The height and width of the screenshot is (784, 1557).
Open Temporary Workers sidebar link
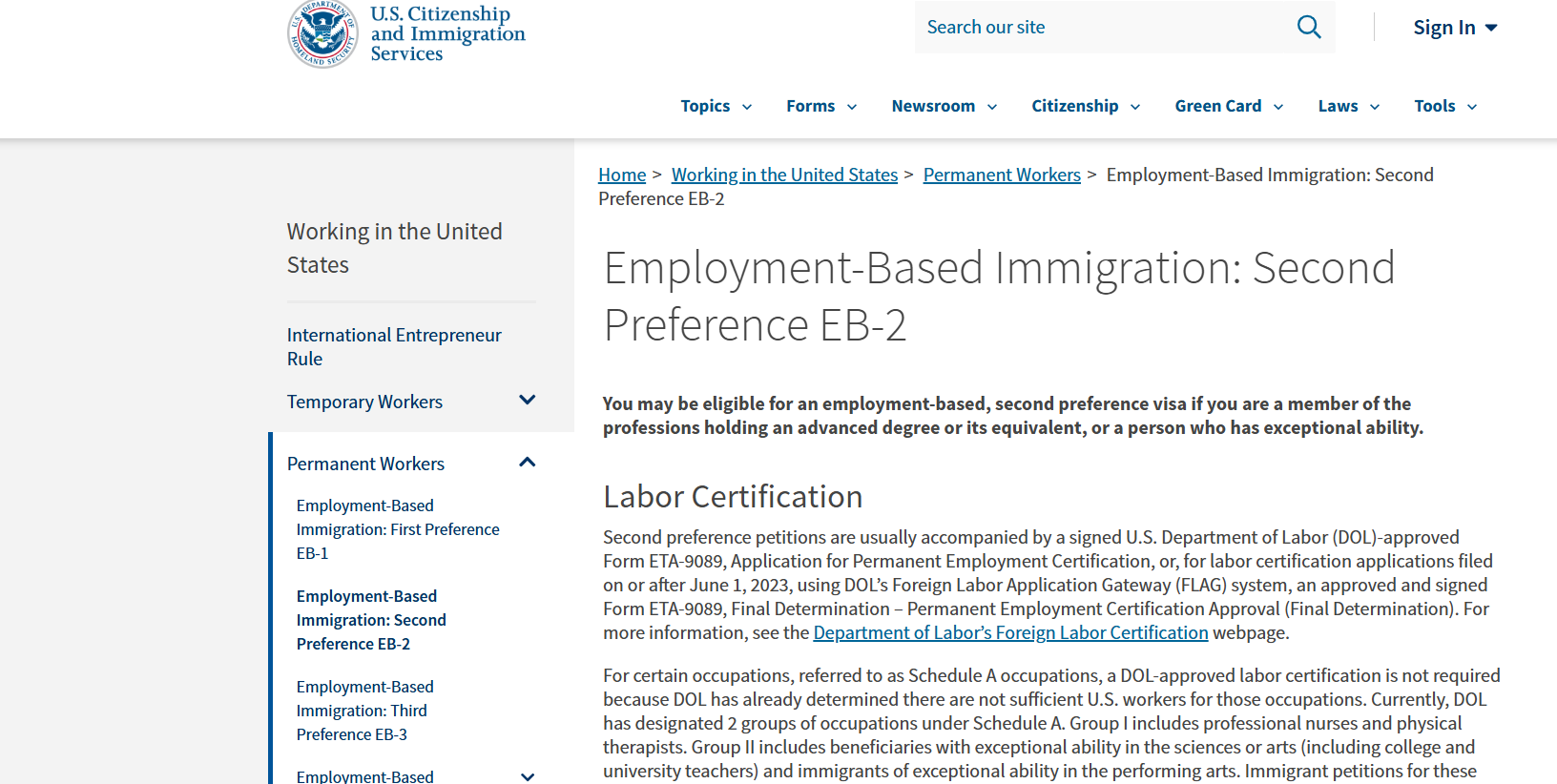point(364,402)
